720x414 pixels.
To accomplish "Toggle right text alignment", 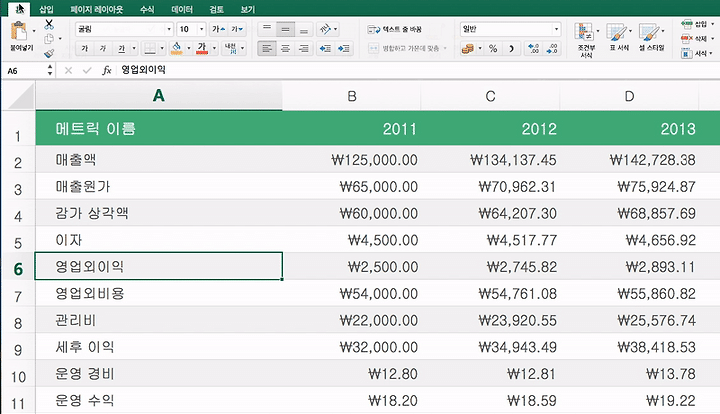I will tap(304, 48).
